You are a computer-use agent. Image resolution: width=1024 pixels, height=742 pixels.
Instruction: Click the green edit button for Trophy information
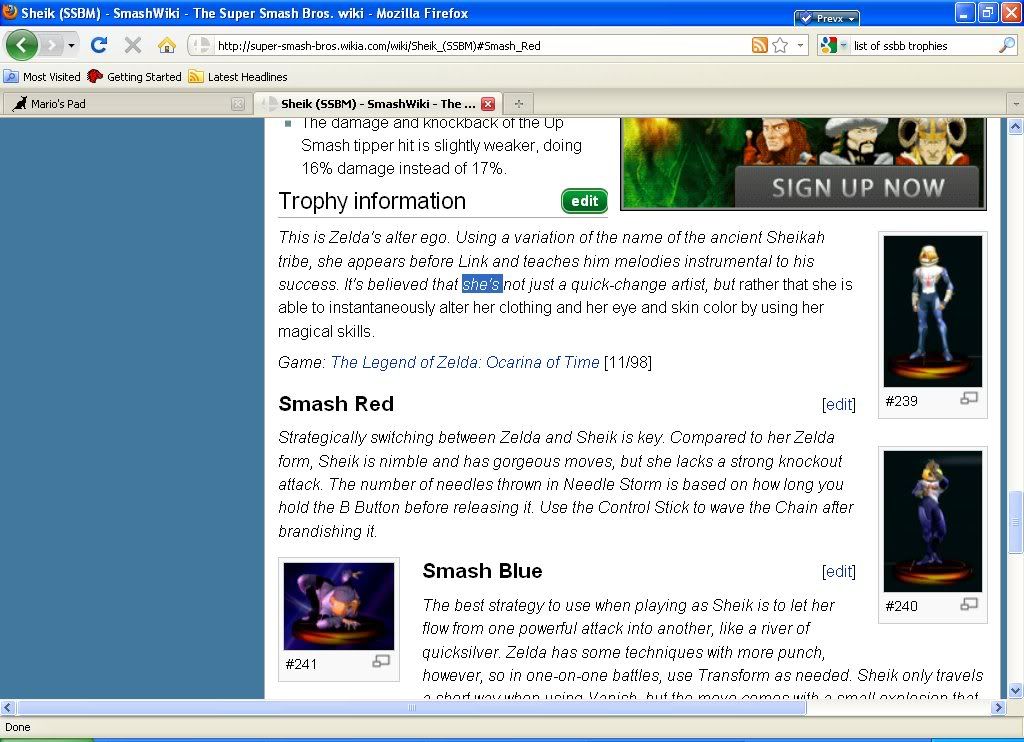[584, 201]
